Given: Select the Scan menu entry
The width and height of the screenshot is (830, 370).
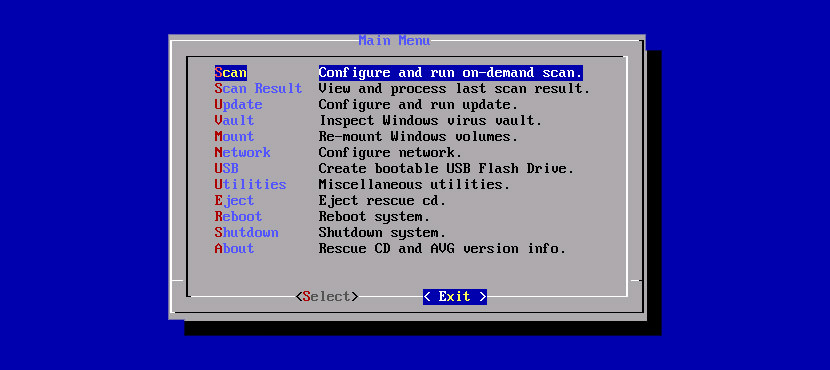Looking at the screenshot, I should point(230,73).
